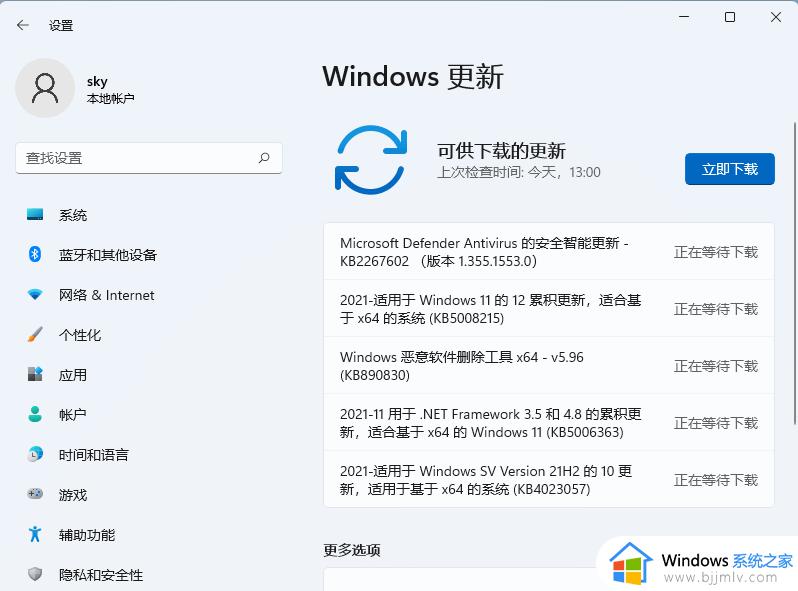The height and width of the screenshot is (591, 798).
Task: Select the KB4023057 update row
Action: pyautogui.click(x=549, y=479)
